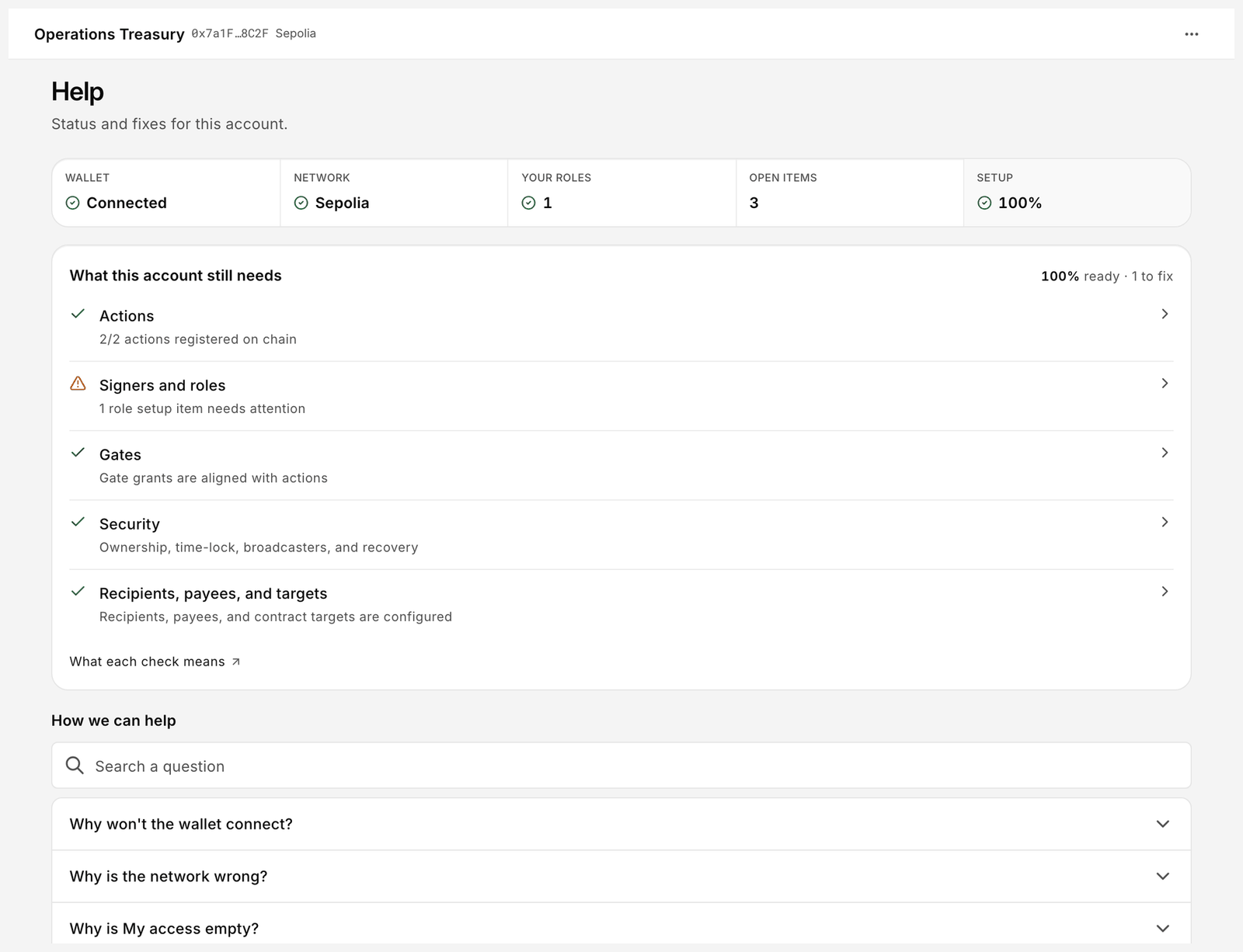Open the 'What each check means' link
Image resolution: width=1243 pixels, height=952 pixels.
(x=155, y=662)
